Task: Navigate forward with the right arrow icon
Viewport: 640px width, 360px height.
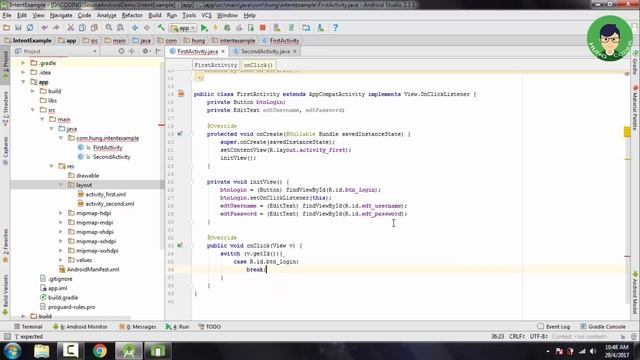Action: click(147, 28)
